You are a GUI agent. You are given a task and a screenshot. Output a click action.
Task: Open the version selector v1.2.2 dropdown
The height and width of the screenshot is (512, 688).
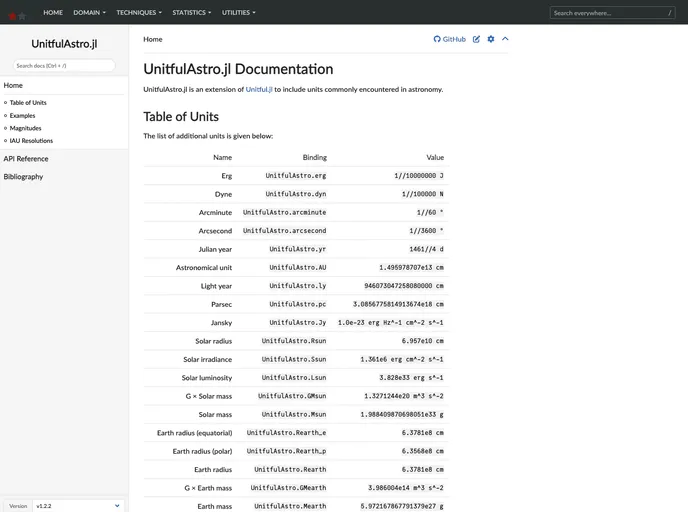point(78,506)
